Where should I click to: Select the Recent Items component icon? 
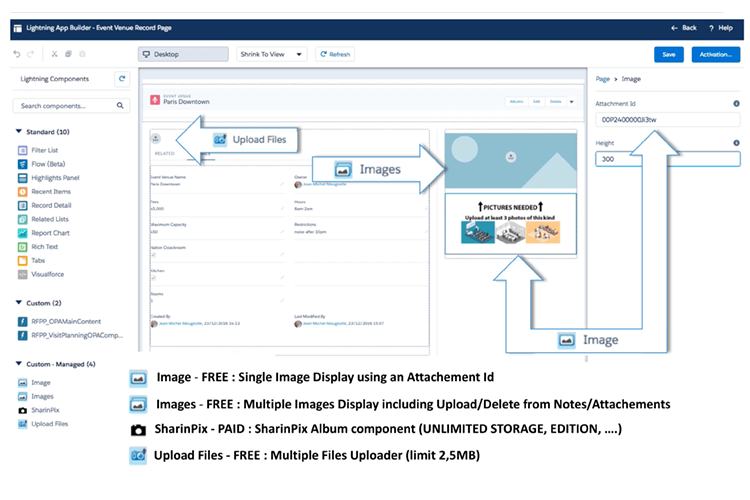22,192
